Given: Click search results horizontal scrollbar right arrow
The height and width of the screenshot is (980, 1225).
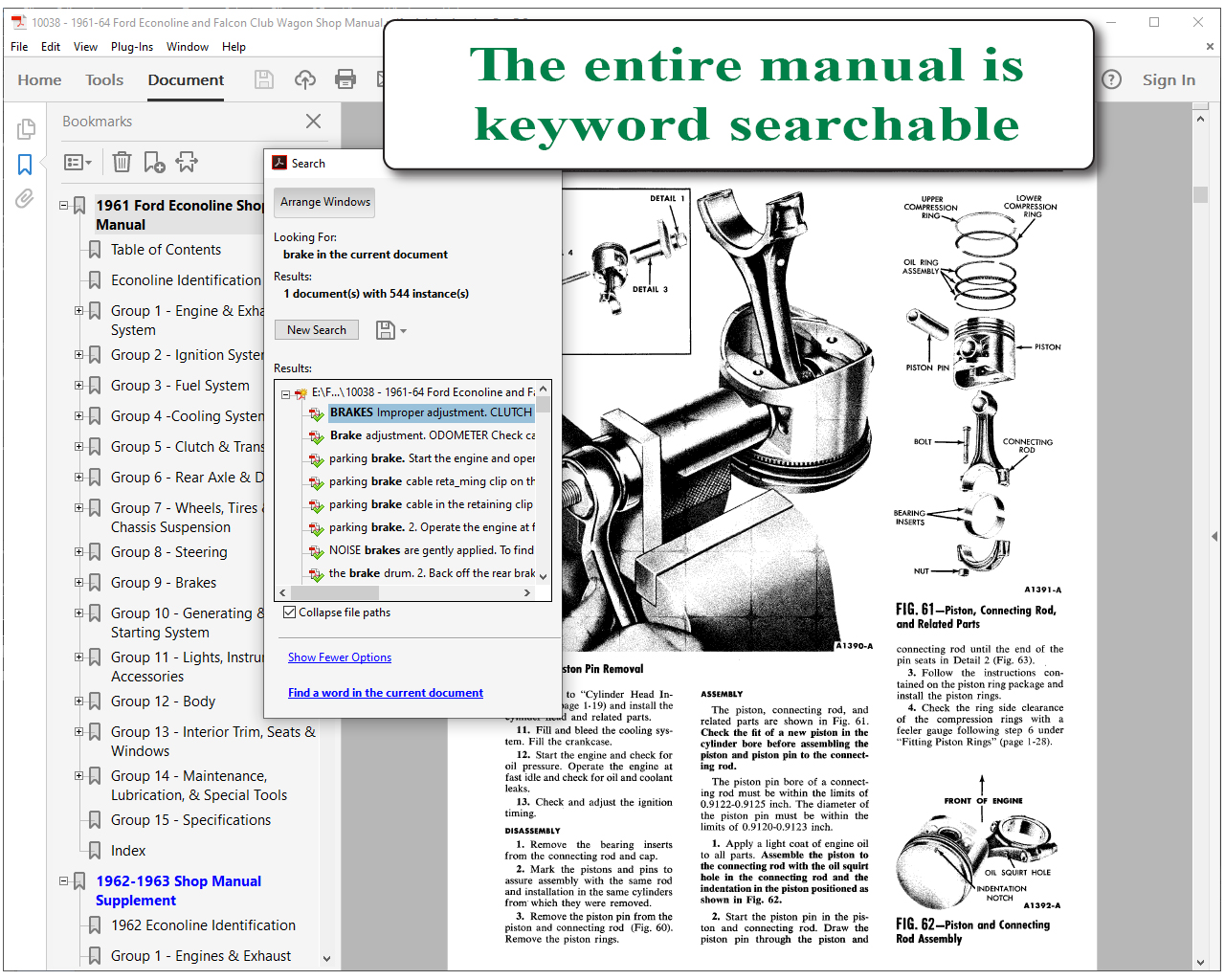Looking at the screenshot, I should click(527, 593).
